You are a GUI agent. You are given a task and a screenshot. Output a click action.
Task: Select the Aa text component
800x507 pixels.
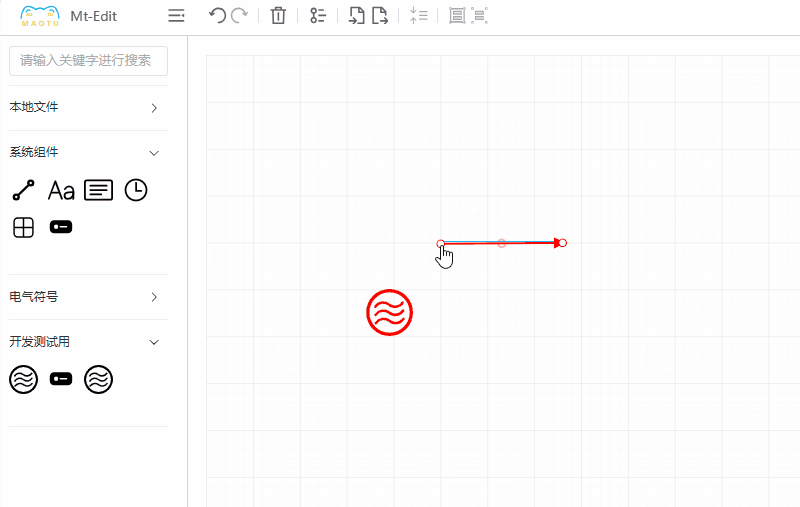[x=61, y=190]
